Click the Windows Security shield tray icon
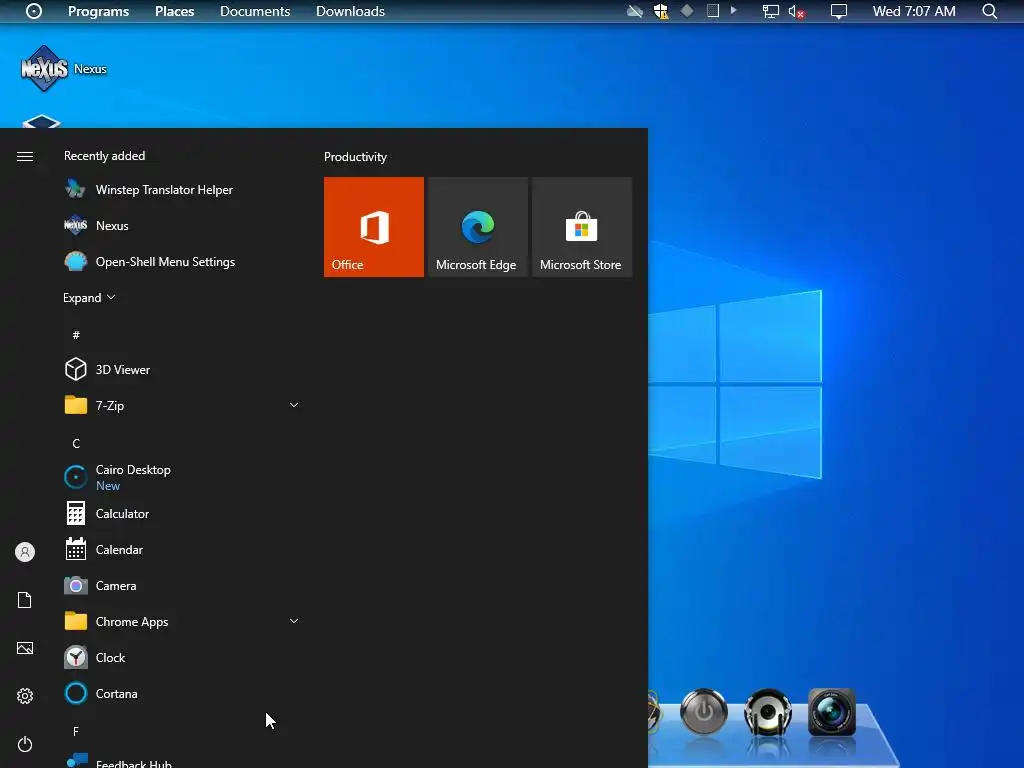Image resolution: width=1024 pixels, height=768 pixels. click(x=661, y=11)
